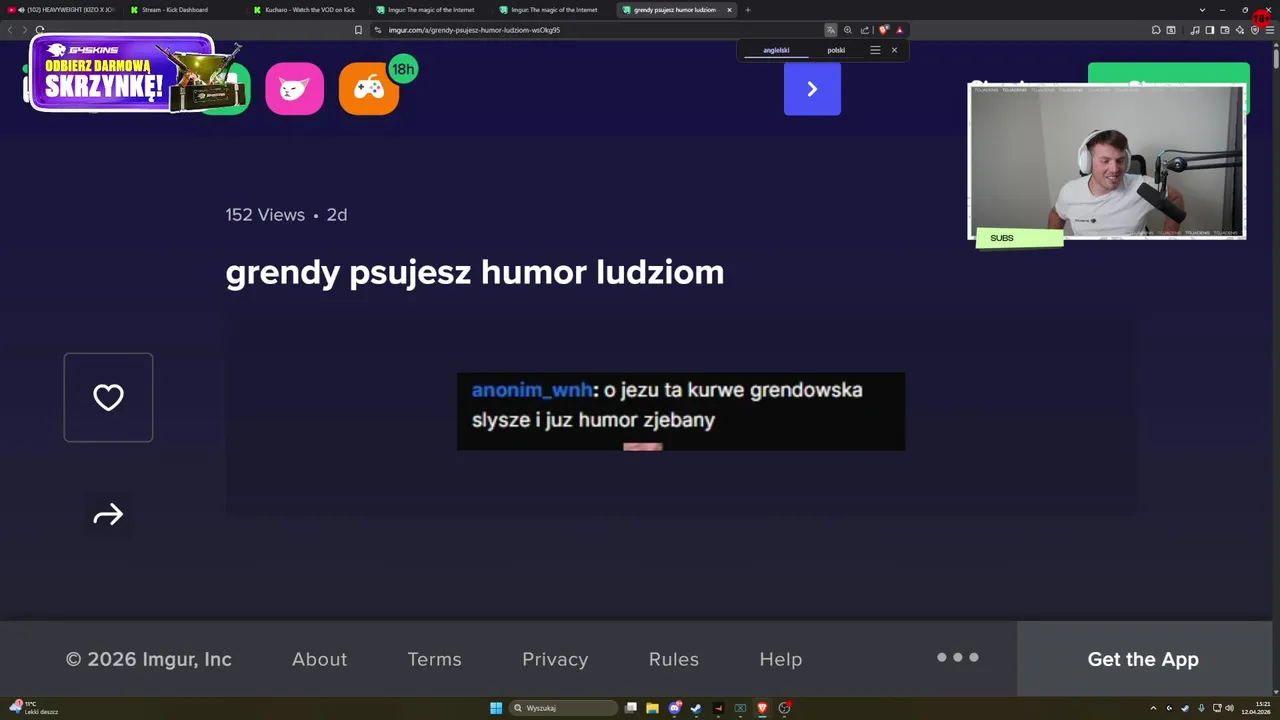Click the share arrow icon below heart

pyautogui.click(x=108, y=515)
